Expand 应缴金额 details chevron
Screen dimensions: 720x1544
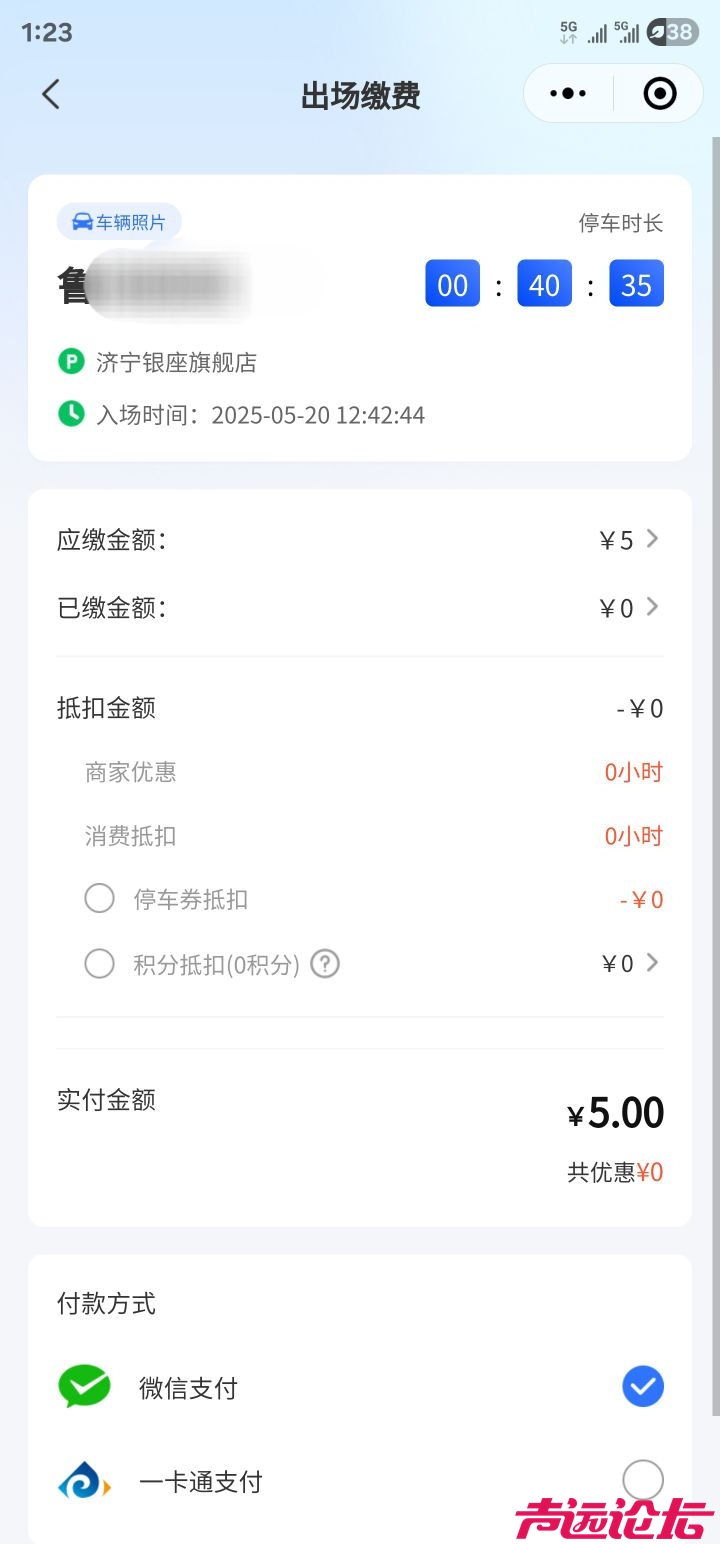(x=653, y=539)
